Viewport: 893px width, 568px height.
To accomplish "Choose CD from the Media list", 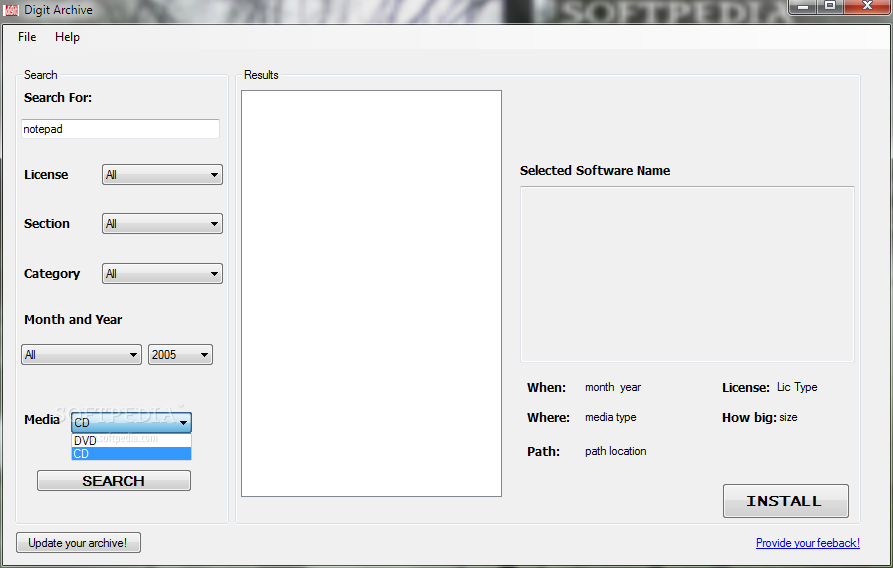I will 131,454.
